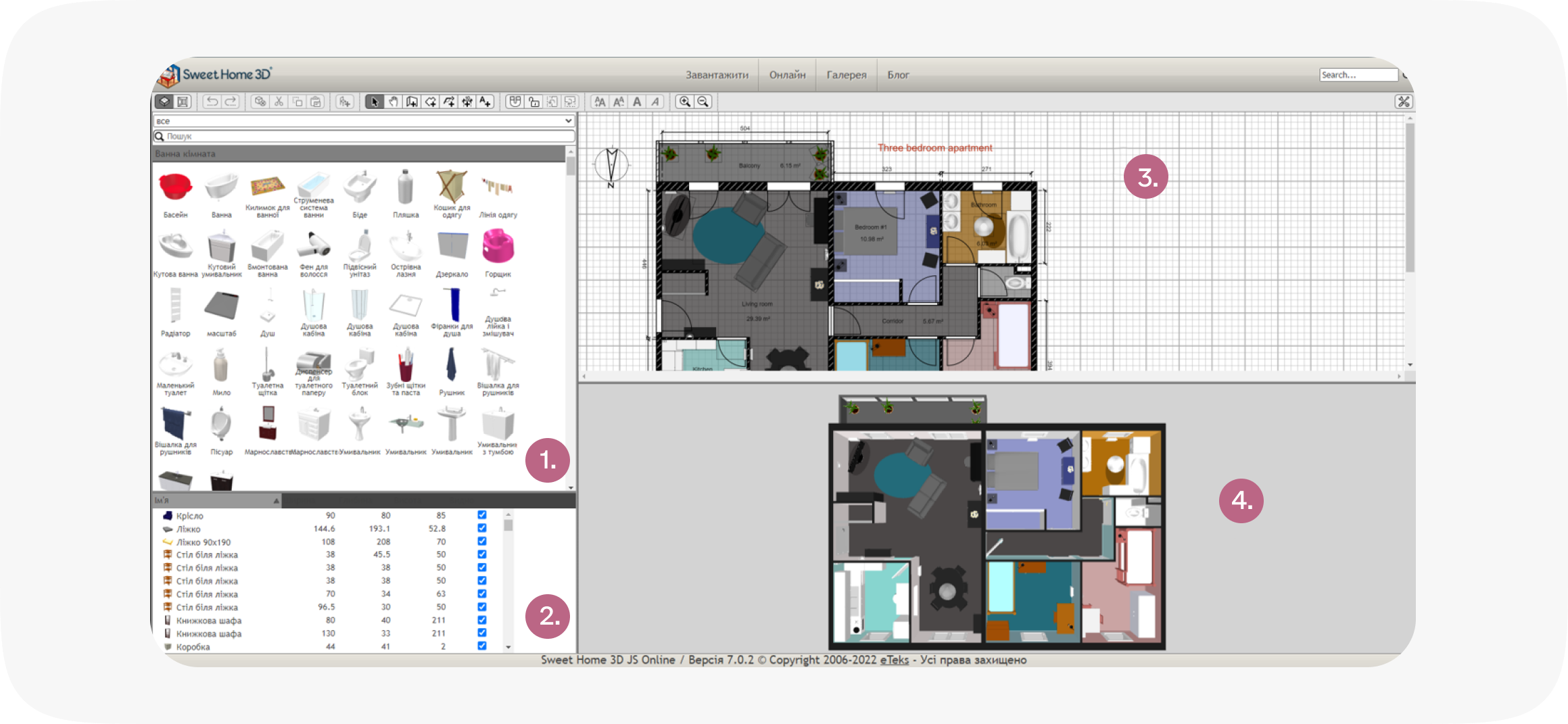Viewport: 1568px width, 724px height.
Task: Activate the pan hand tool
Action: pyautogui.click(x=393, y=102)
